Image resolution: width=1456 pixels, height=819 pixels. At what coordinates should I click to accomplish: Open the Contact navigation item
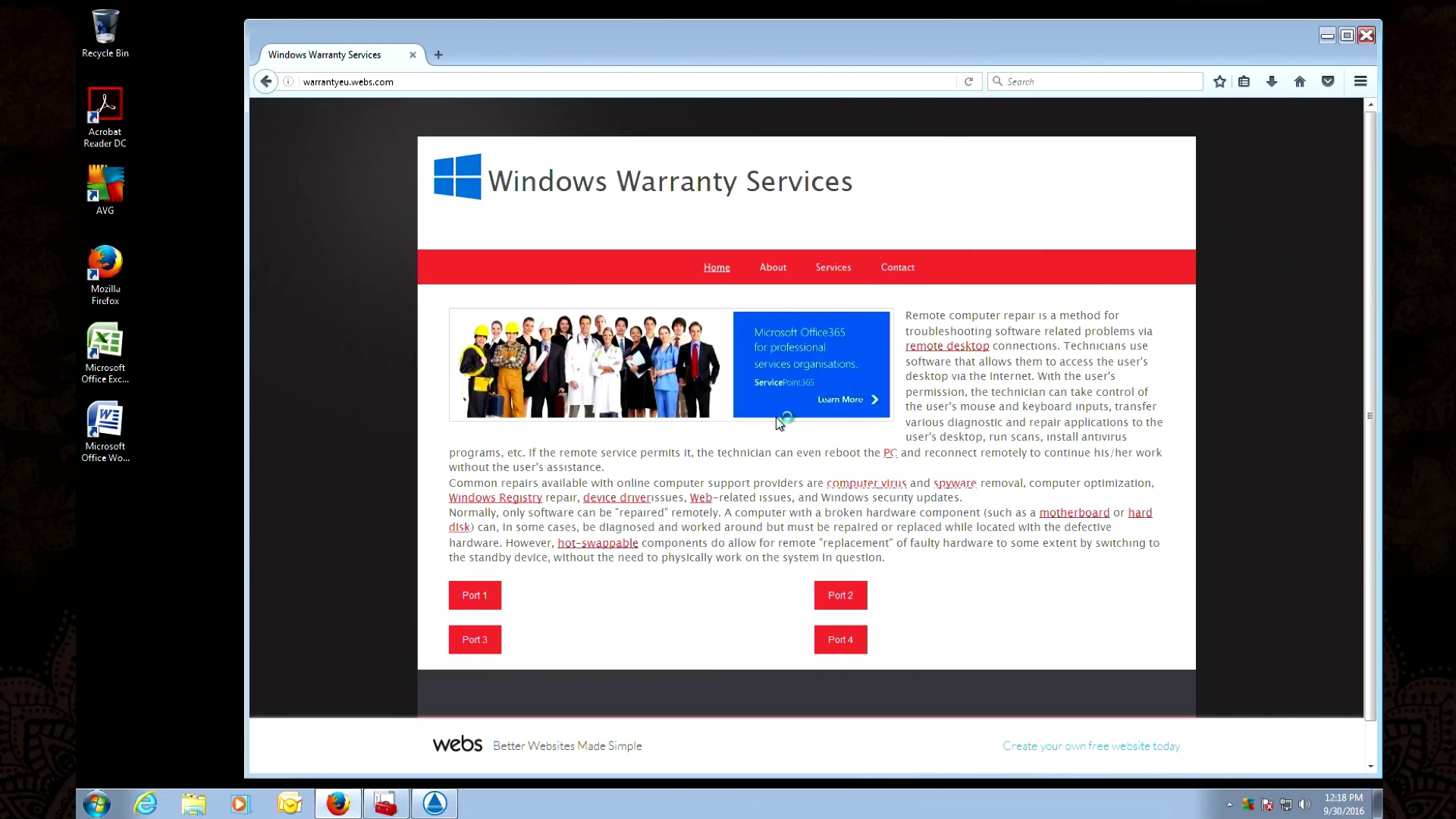click(897, 267)
